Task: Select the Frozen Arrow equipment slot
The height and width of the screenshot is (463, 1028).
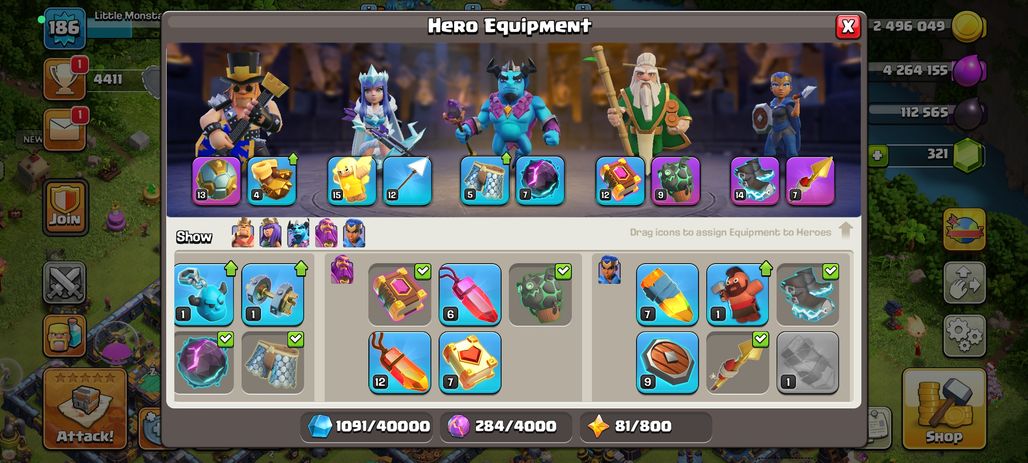Action: [x=407, y=180]
